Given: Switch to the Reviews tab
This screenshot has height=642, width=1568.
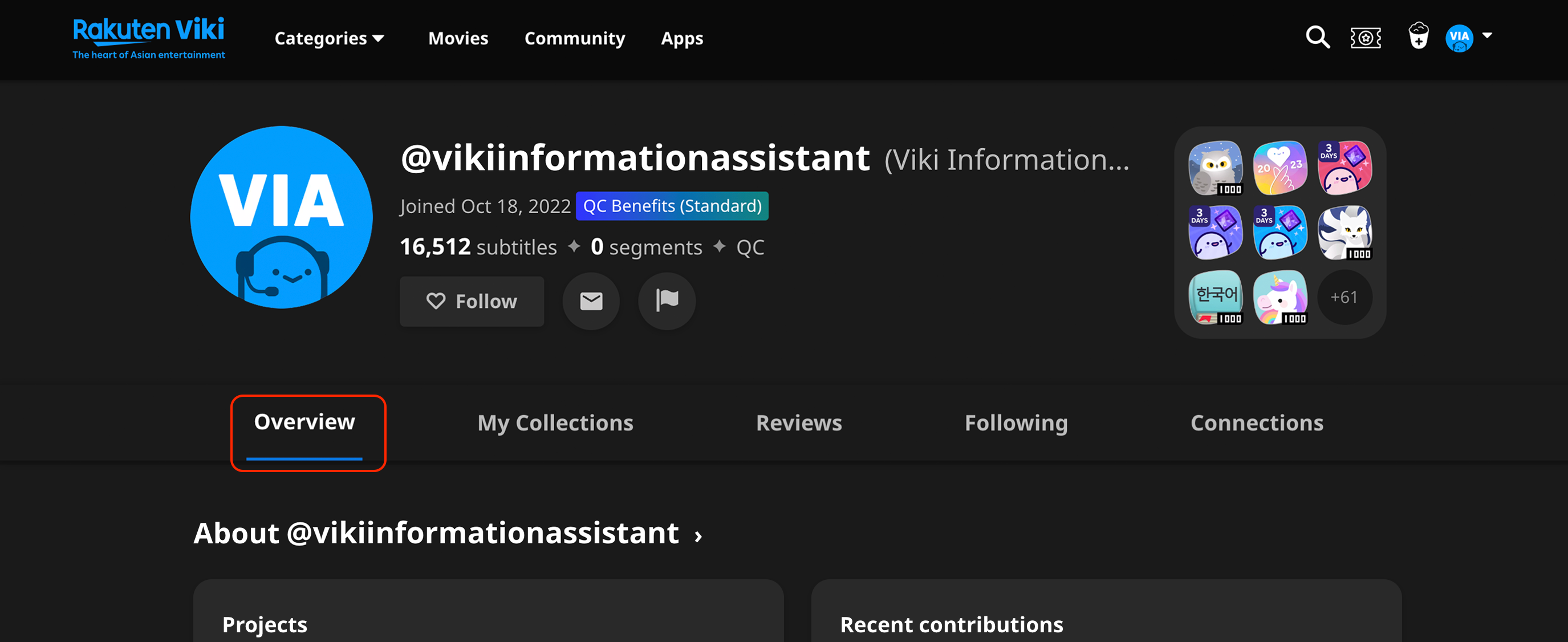Looking at the screenshot, I should (x=799, y=423).
